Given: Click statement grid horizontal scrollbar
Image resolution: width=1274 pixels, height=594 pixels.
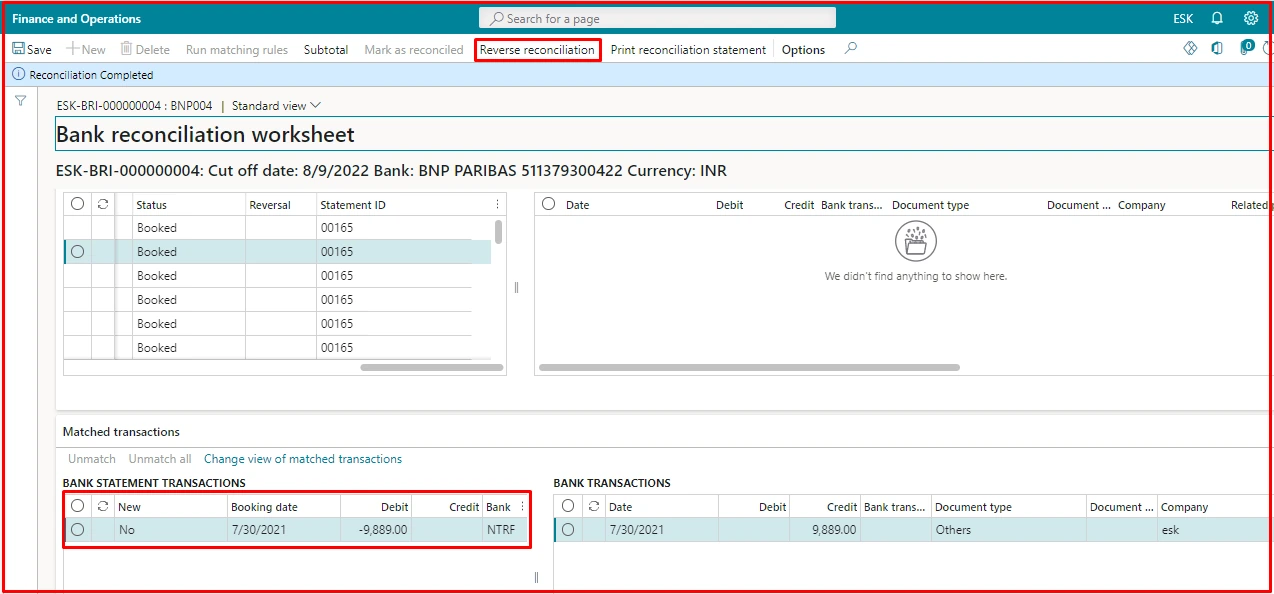Looking at the screenshot, I should (x=432, y=367).
